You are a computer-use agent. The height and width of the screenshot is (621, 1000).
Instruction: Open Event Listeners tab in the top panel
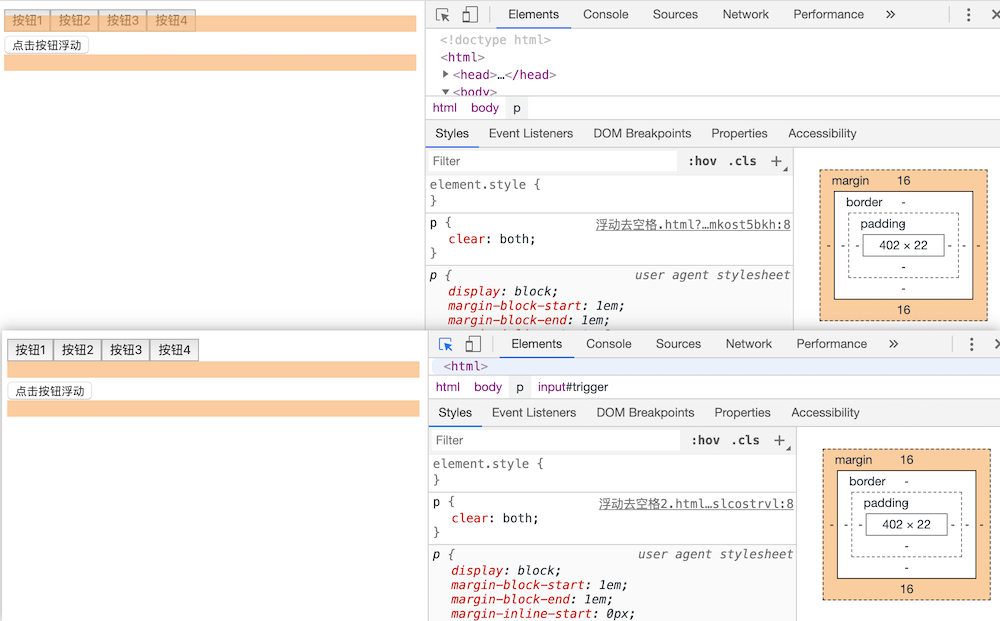531,134
